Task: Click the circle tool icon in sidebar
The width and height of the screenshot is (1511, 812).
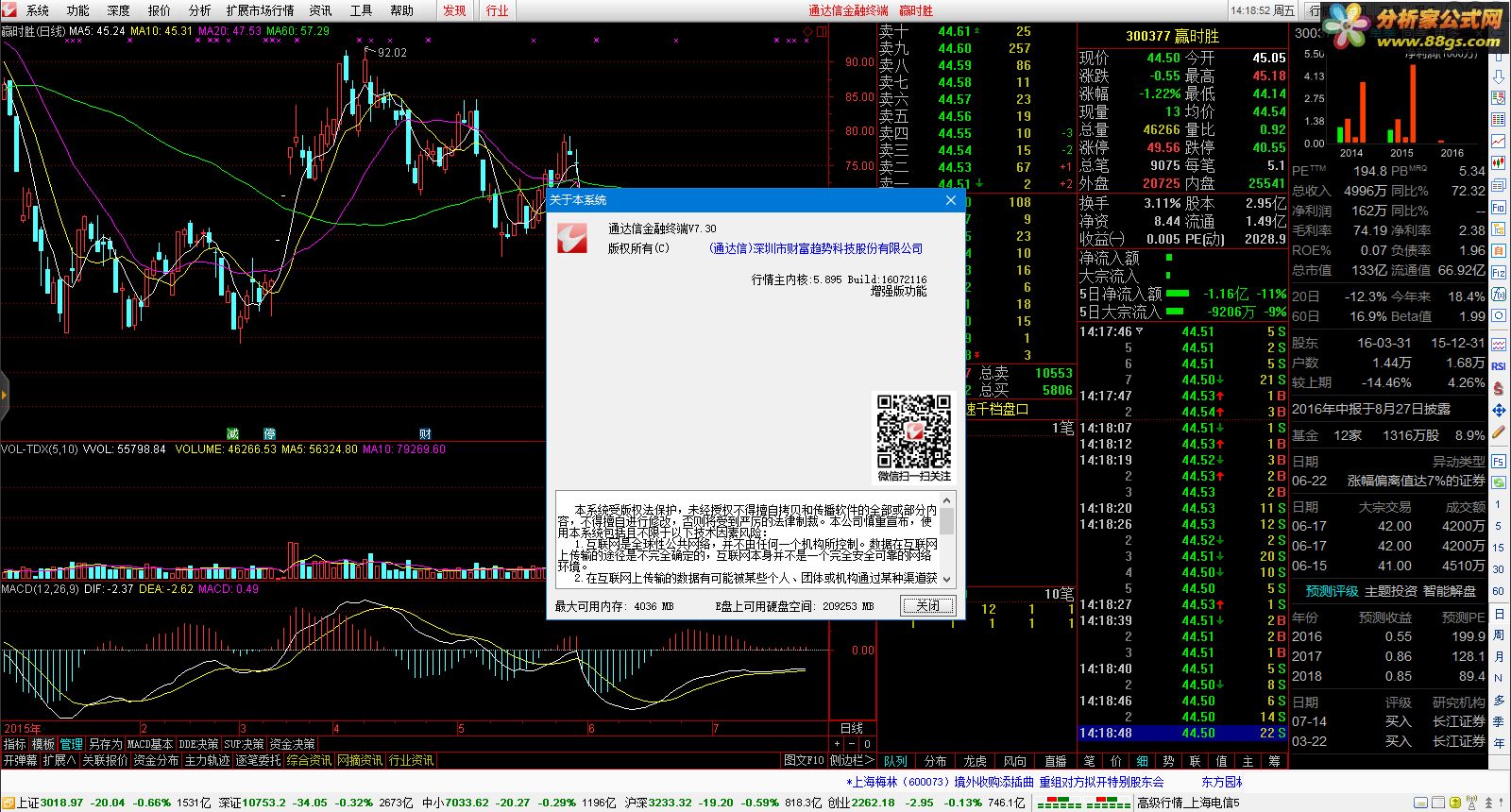Action: (1499, 315)
